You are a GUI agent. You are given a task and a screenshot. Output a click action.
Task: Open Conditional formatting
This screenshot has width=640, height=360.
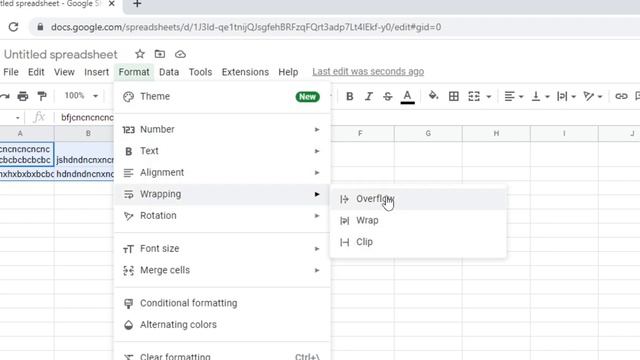(222, 303)
